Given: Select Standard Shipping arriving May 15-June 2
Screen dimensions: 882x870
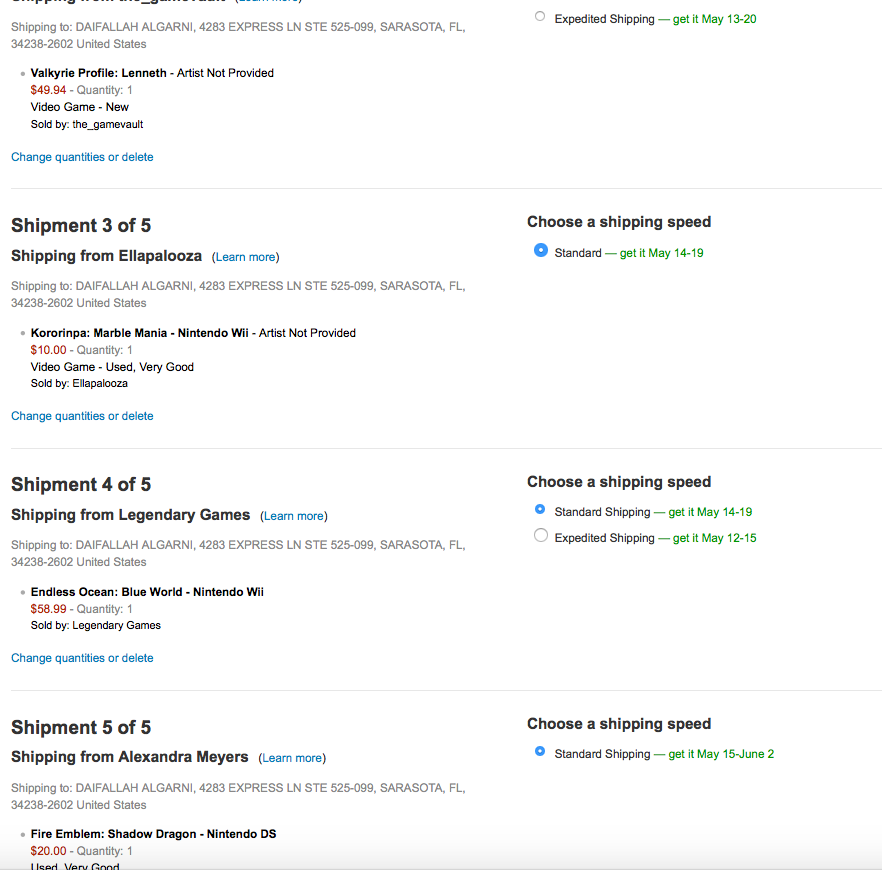Looking at the screenshot, I should click(541, 752).
